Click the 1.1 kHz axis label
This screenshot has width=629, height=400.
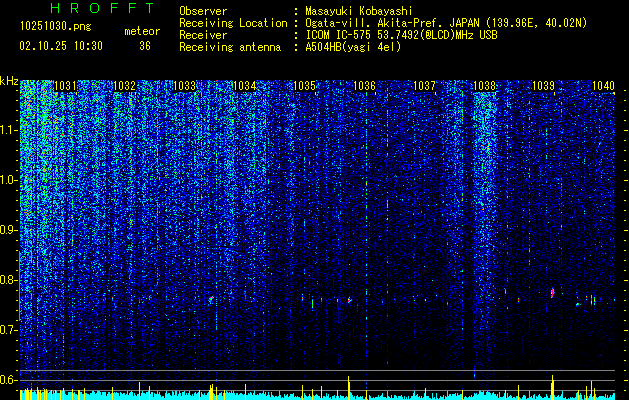pyautogui.click(x=9, y=130)
